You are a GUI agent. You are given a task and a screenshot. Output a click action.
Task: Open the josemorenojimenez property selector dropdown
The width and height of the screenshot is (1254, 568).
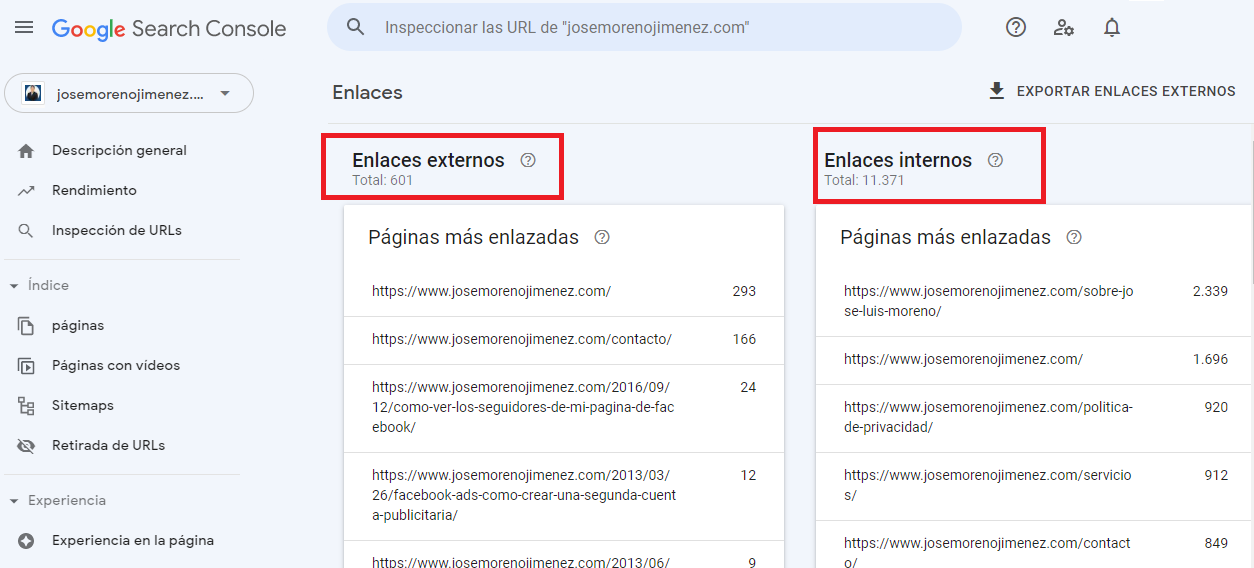tap(129, 93)
